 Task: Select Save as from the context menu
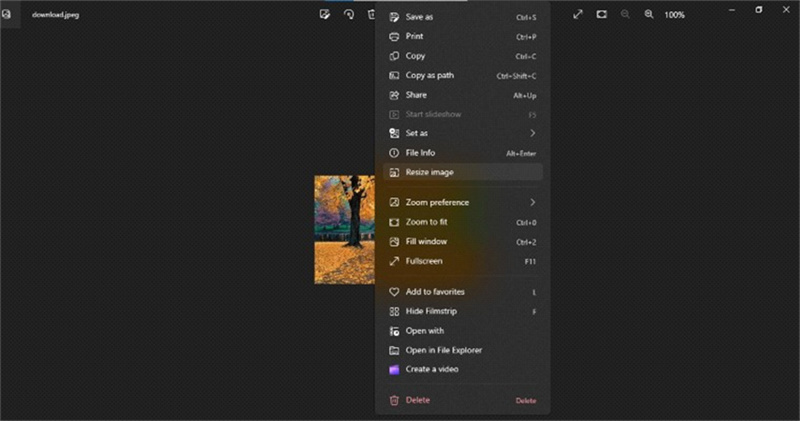point(462,17)
